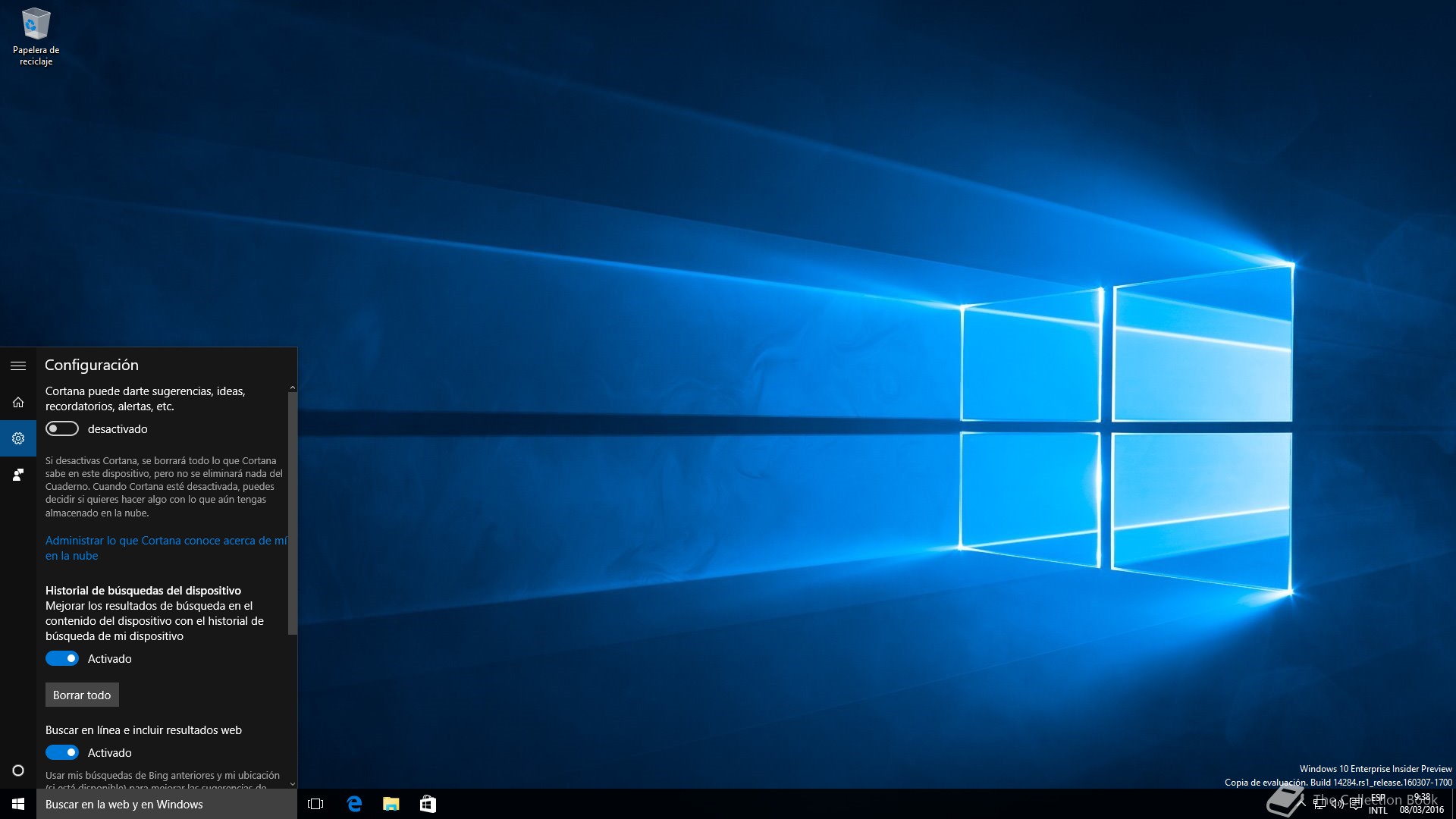
Task: Click the scroll up arrow in Configuración
Action: tap(293, 388)
